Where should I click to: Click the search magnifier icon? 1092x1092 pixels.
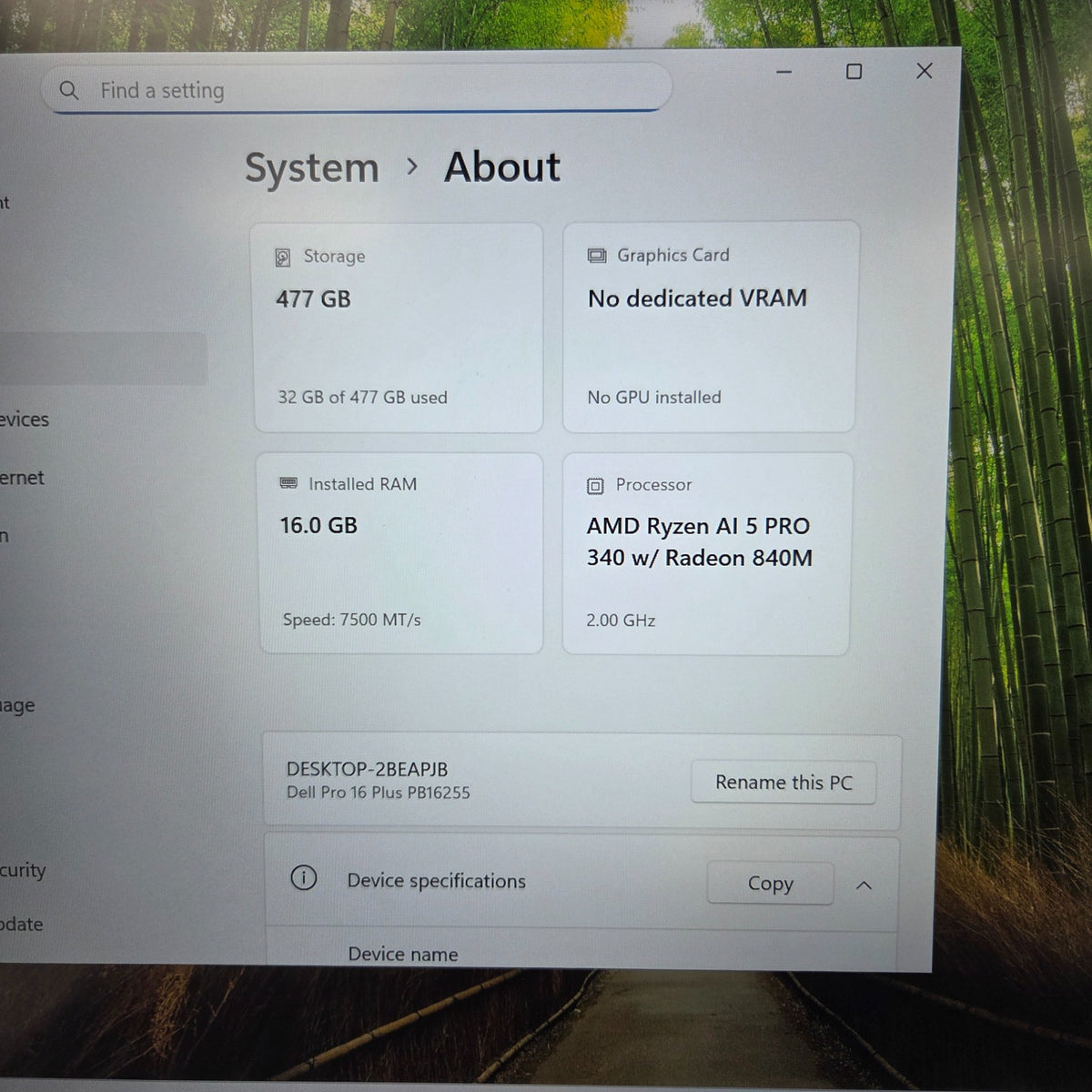click(69, 90)
